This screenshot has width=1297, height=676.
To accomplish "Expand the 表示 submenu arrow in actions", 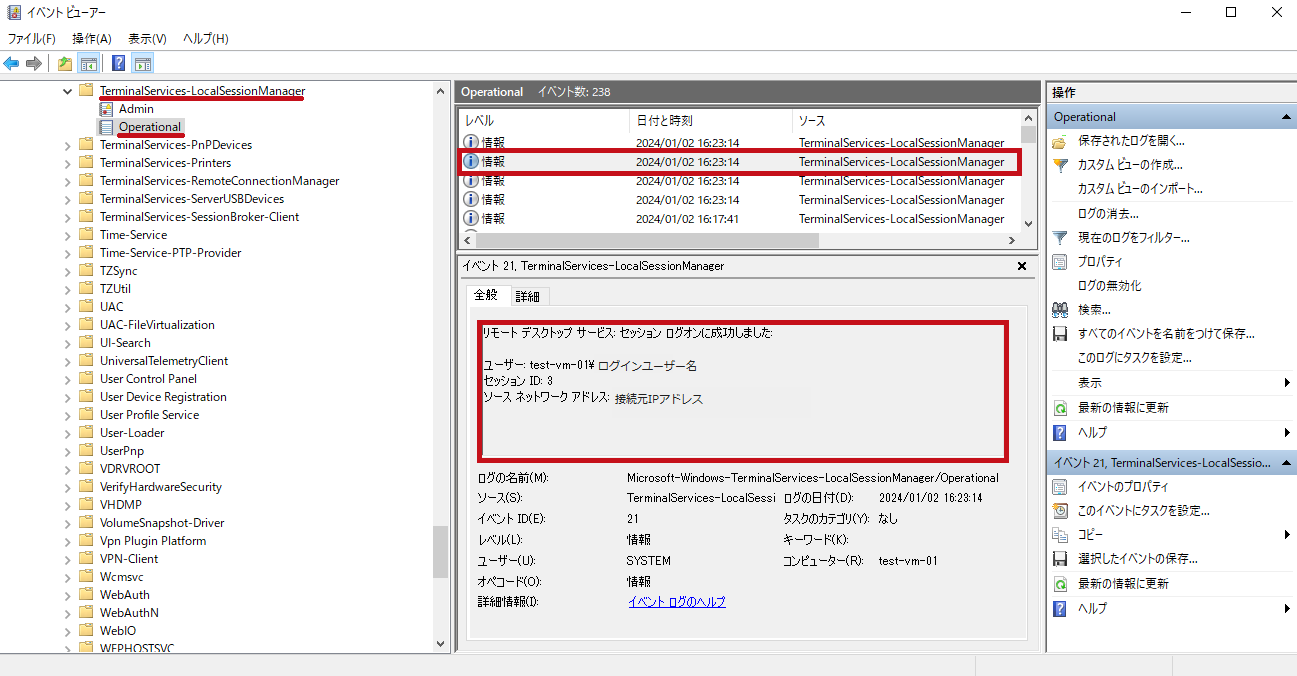I will point(1287,383).
